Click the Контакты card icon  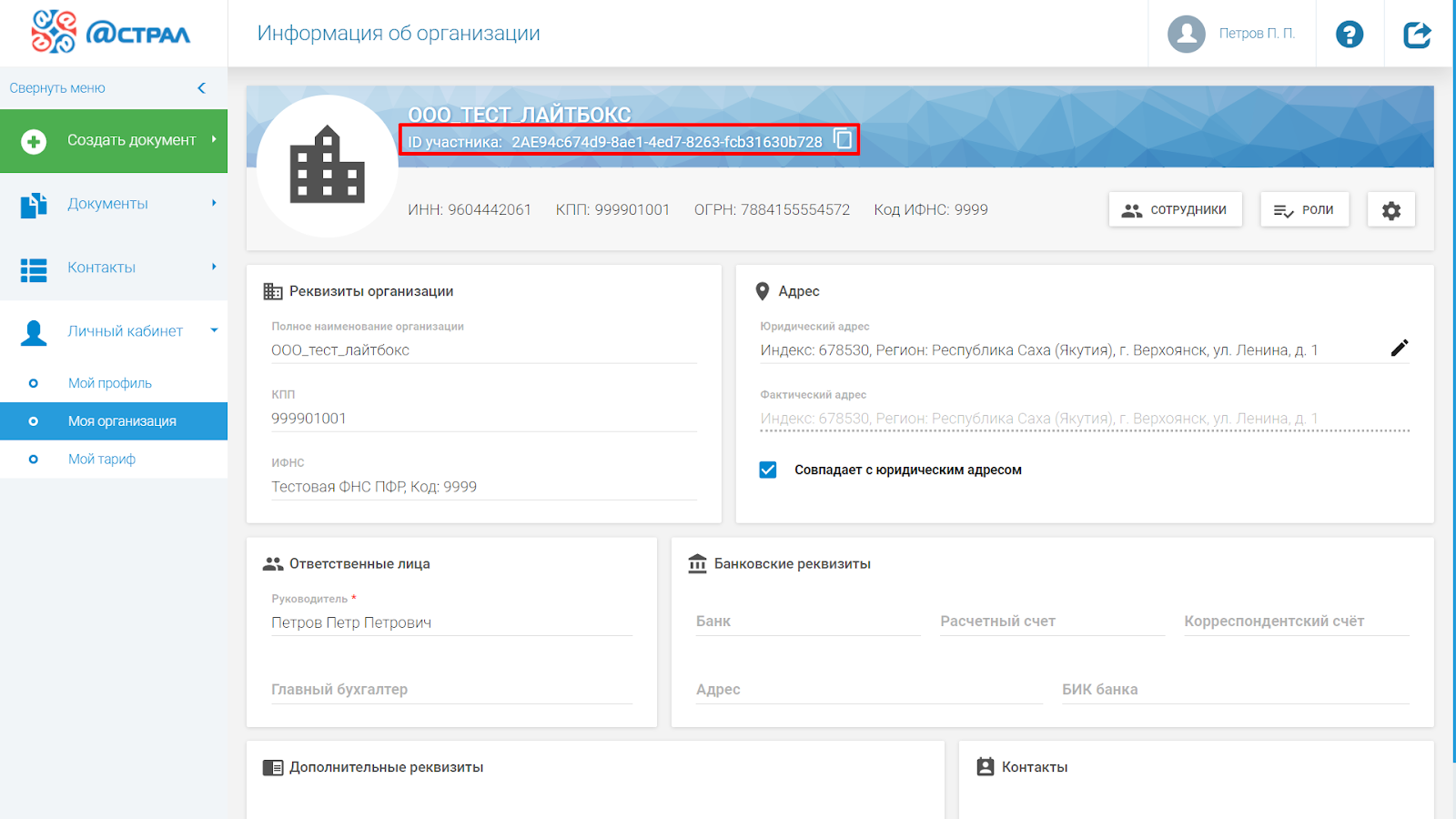(x=986, y=767)
